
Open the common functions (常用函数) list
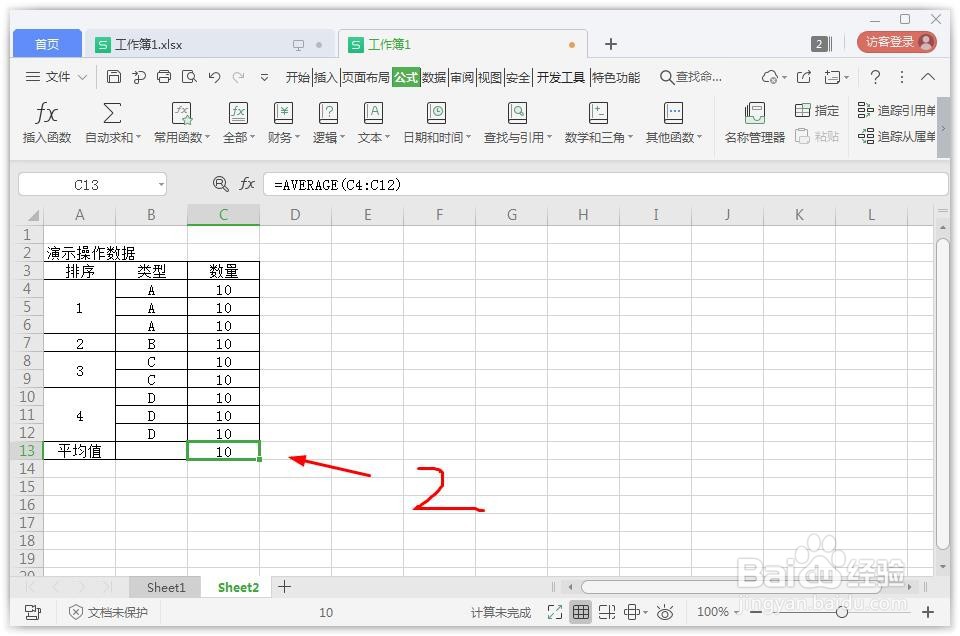(x=181, y=122)
